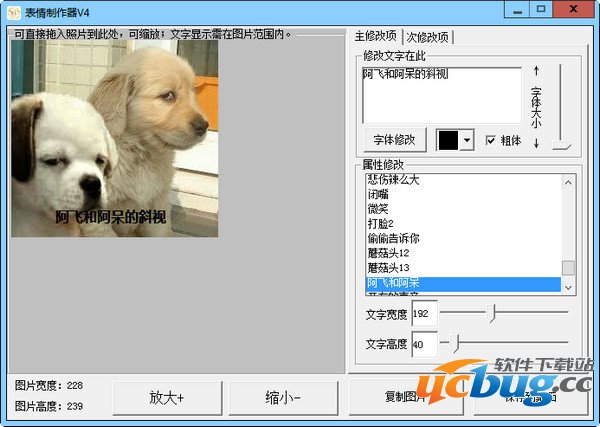
Task: Pick 打脸2 in the template list
Action: click(x=381, y=224)
